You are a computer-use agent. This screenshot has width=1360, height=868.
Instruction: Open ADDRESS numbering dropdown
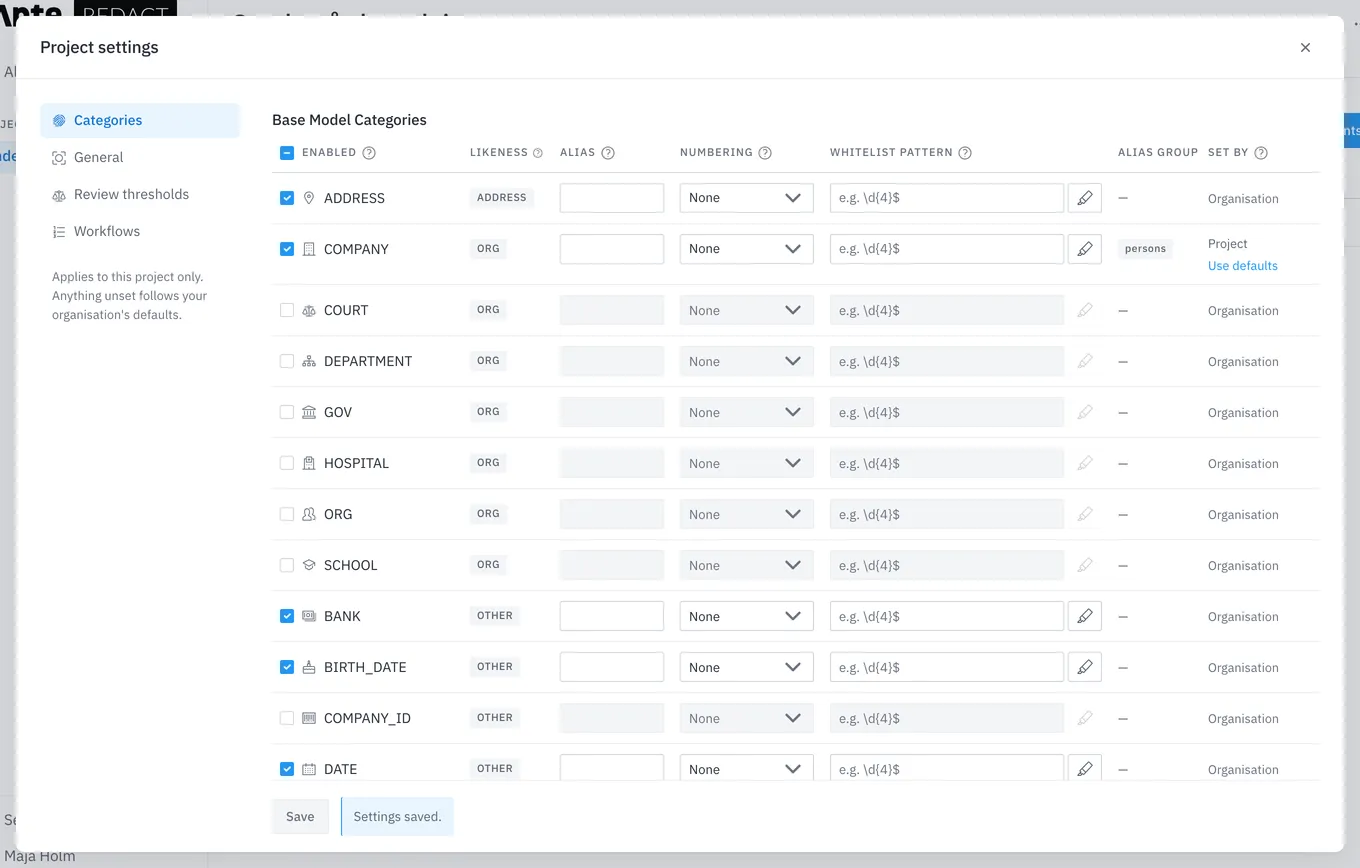[747, 198]
